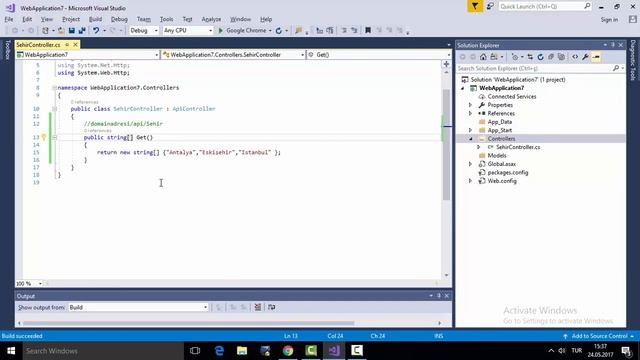Image resolution: width=640 pixels, height=360 pixels.
Task: Expand the Properties node in Solution Explorer
Action: click(470, 105)
